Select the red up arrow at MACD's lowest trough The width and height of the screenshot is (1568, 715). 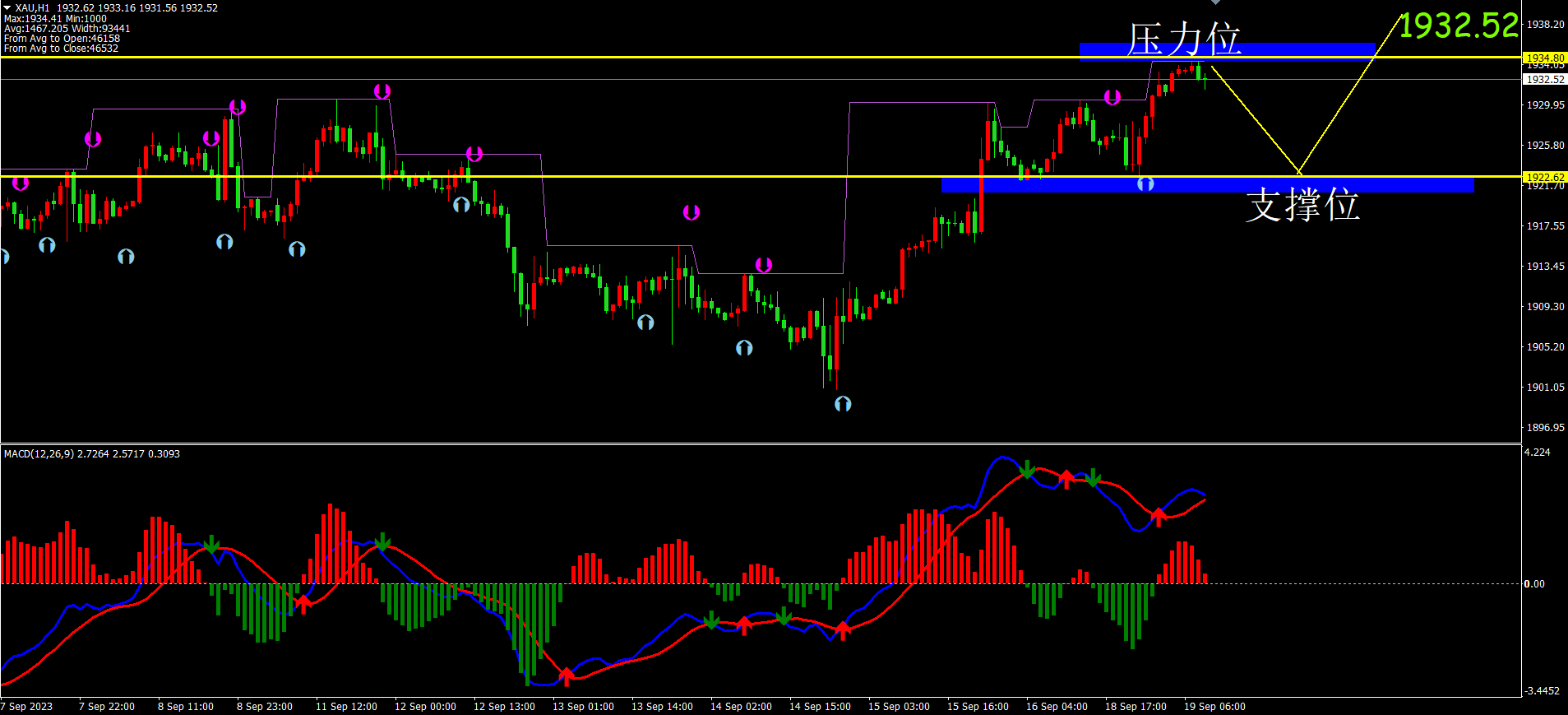[x=567, y=676]
